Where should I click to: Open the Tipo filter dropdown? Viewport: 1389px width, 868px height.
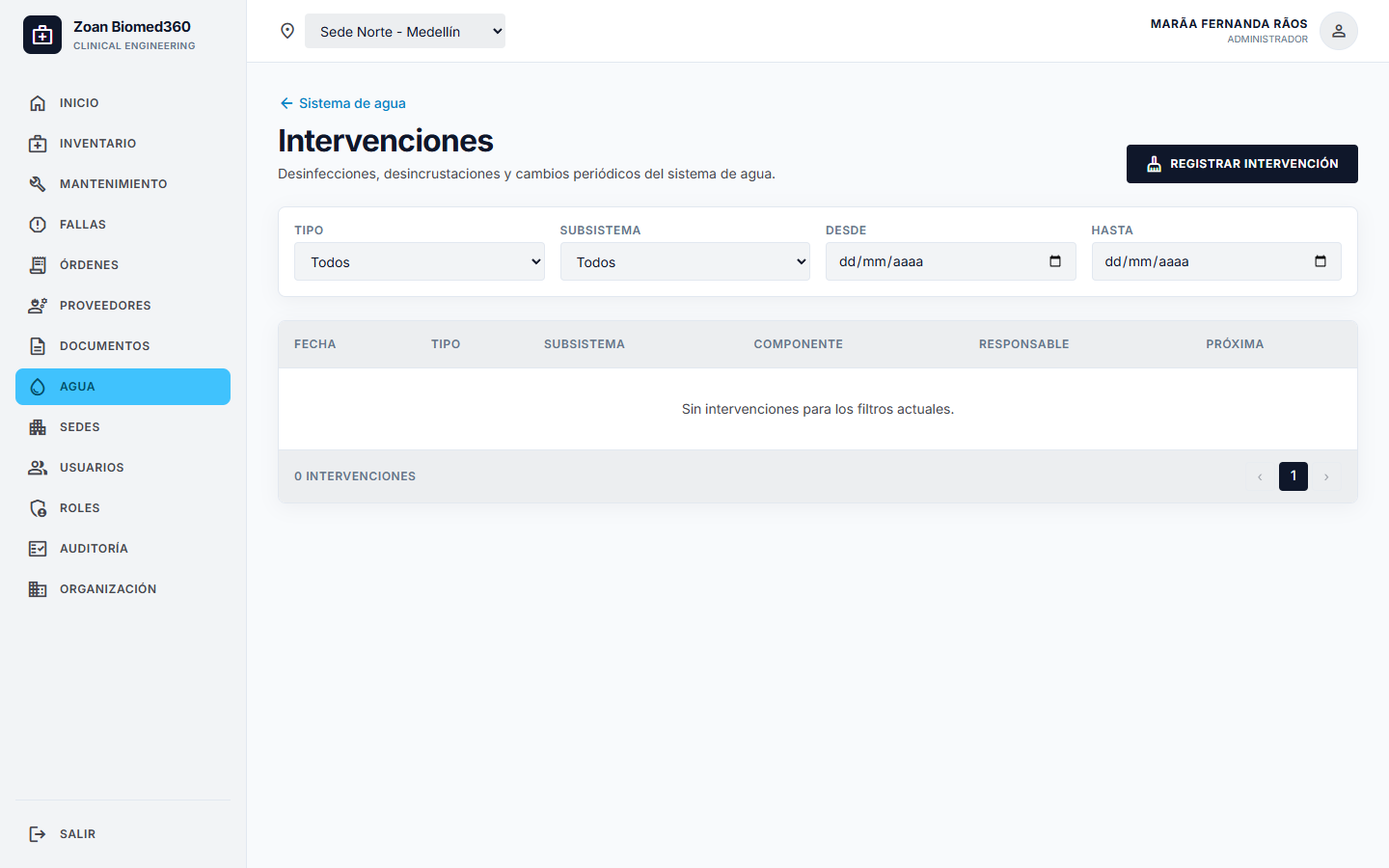(420, 261)
